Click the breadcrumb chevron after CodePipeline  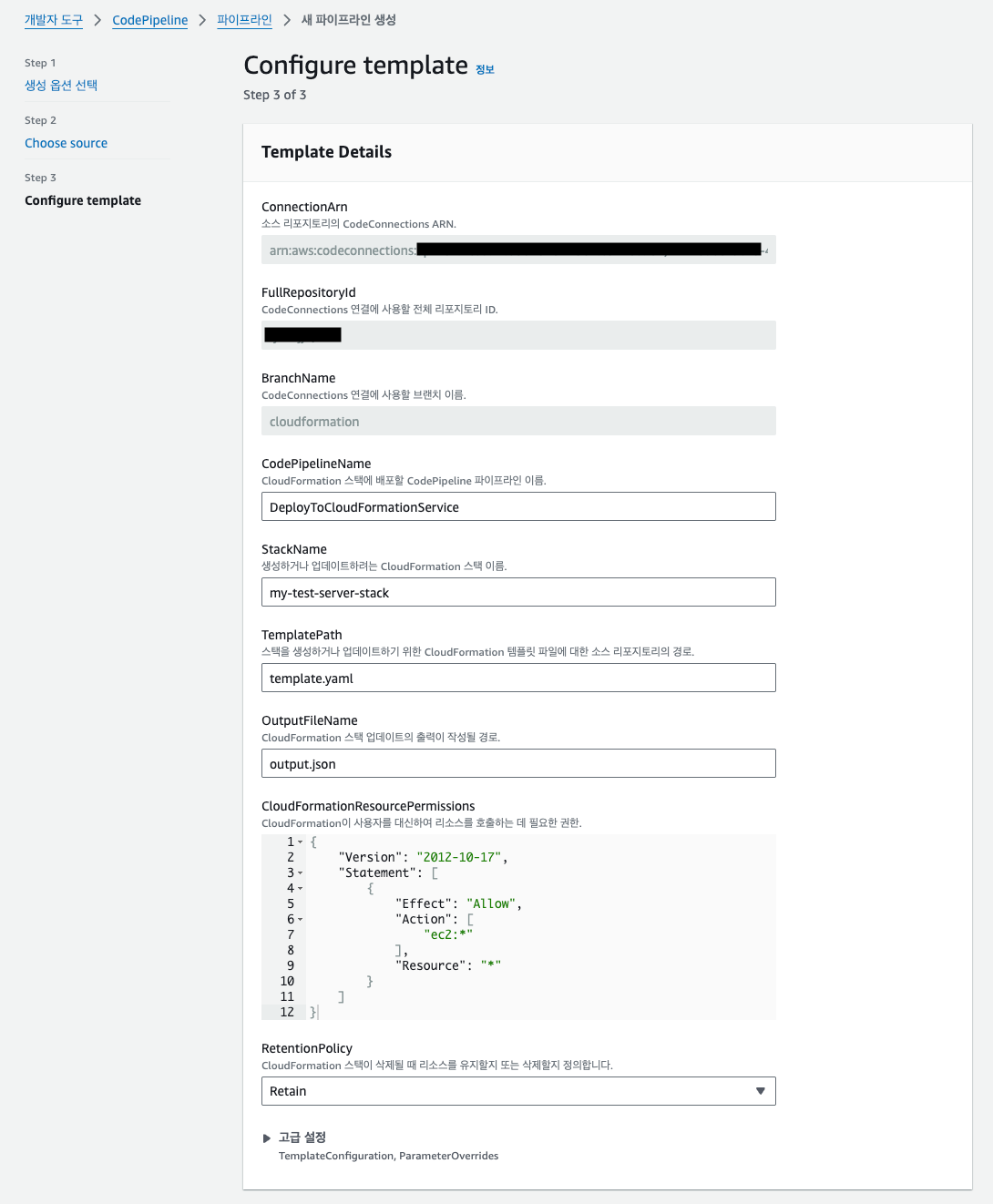[x=202, y=20]
